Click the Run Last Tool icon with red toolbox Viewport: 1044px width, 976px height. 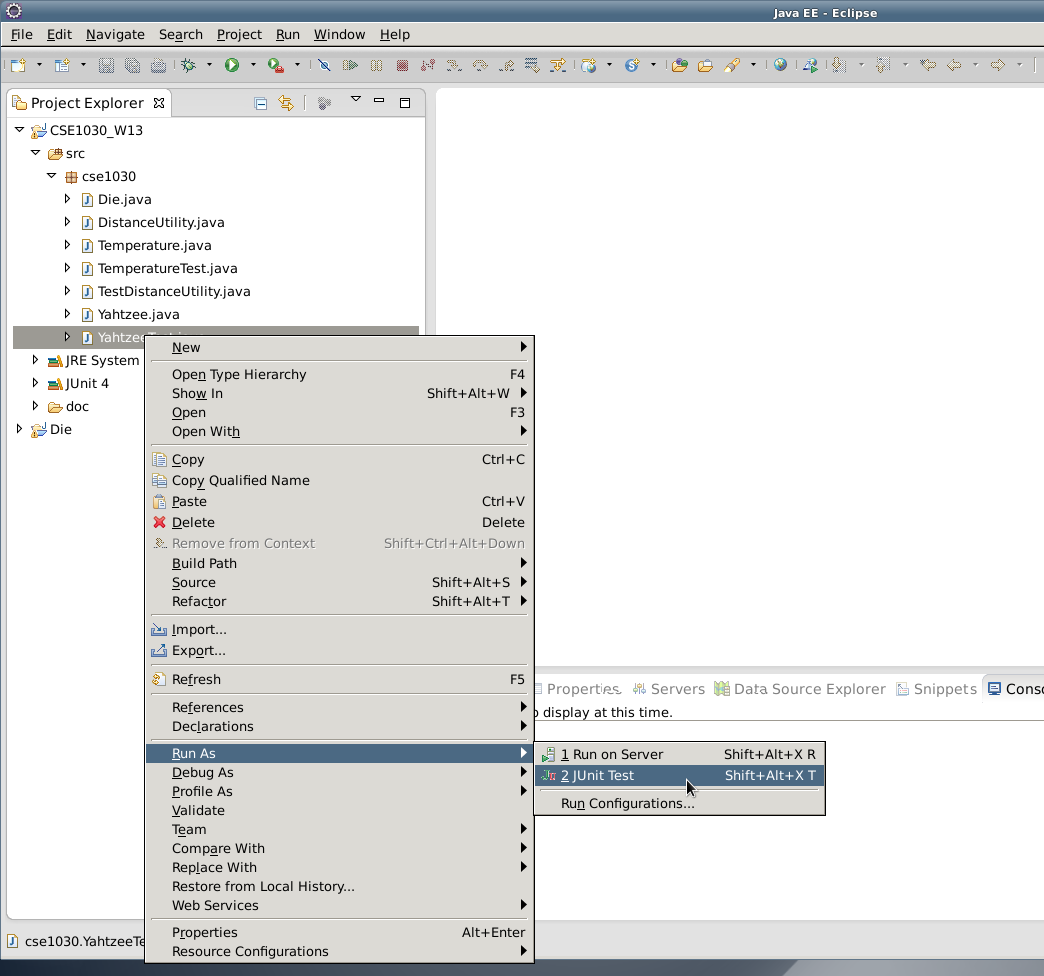coord(276,65)
